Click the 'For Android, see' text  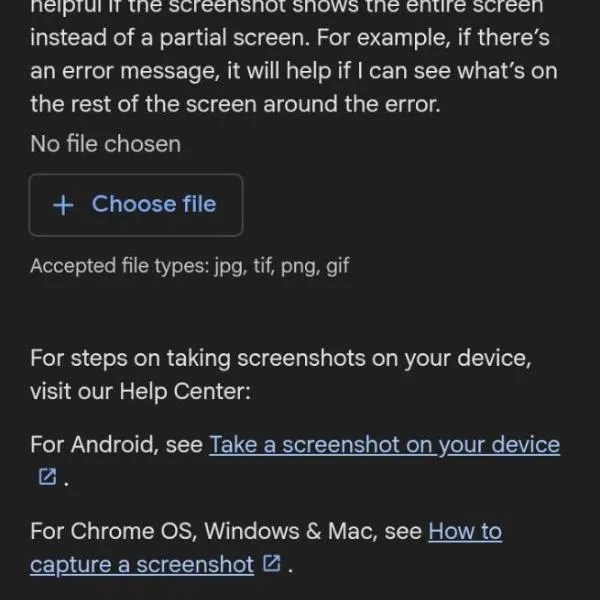(x=116, y=445)
